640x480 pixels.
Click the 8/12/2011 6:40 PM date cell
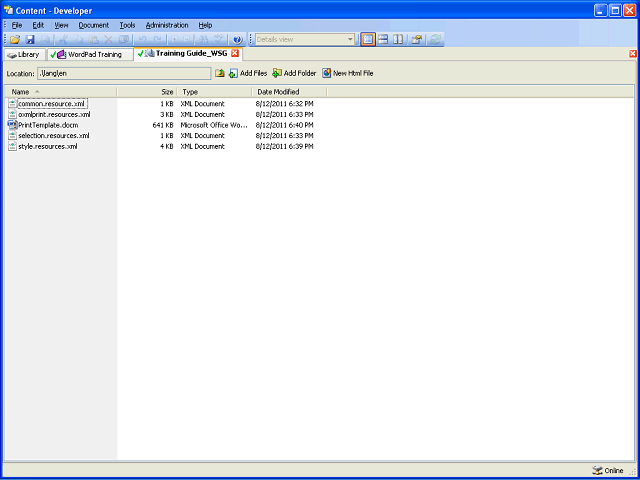coord(284,125)
